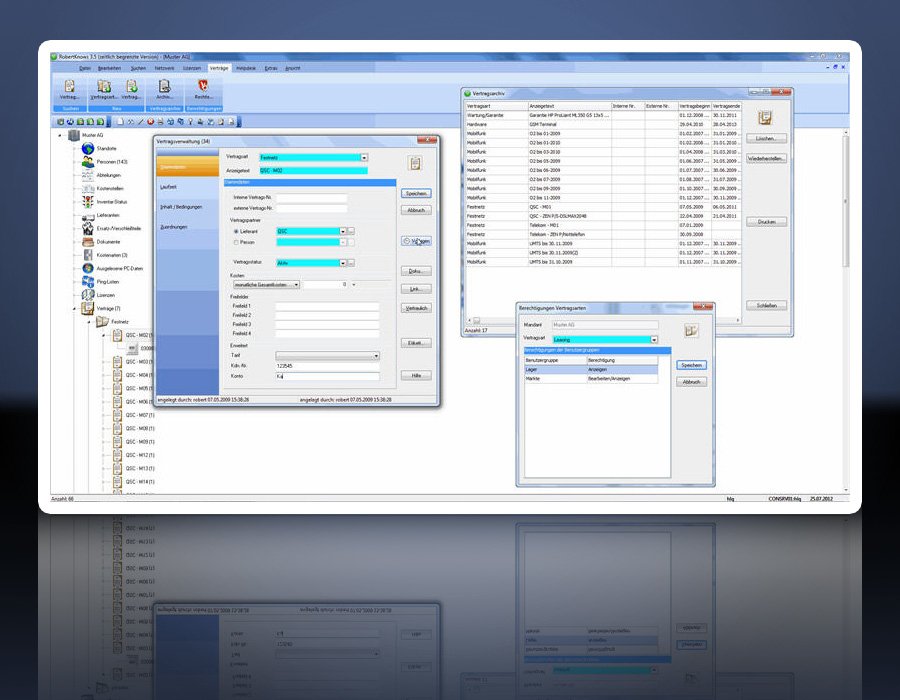Click Speichern in Vertragsverwaltung dialog
This screenshot has width=900, height=700.
[x=416, y=193]
